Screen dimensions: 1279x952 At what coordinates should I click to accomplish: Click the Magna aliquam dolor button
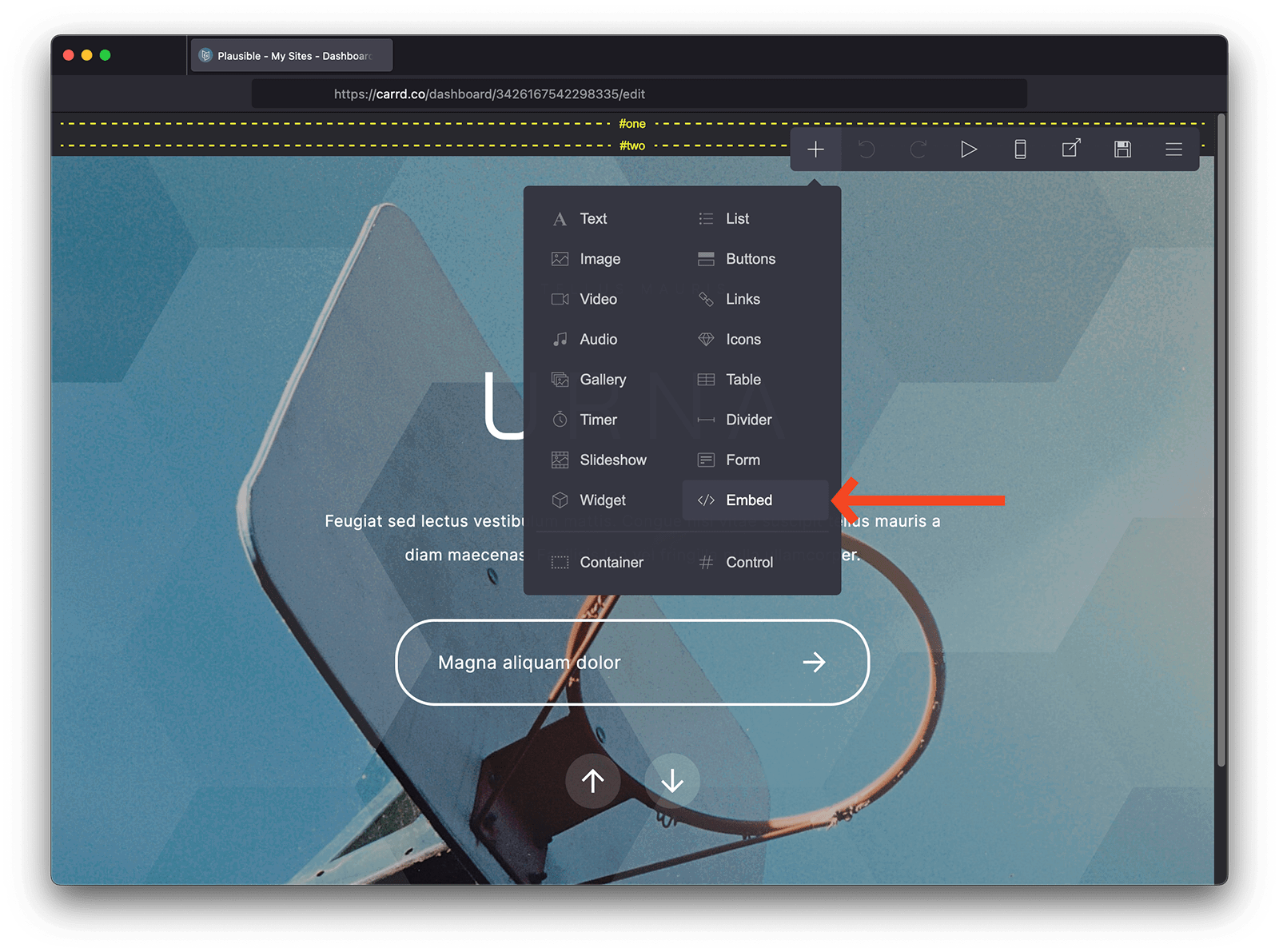tap(632, 662)
